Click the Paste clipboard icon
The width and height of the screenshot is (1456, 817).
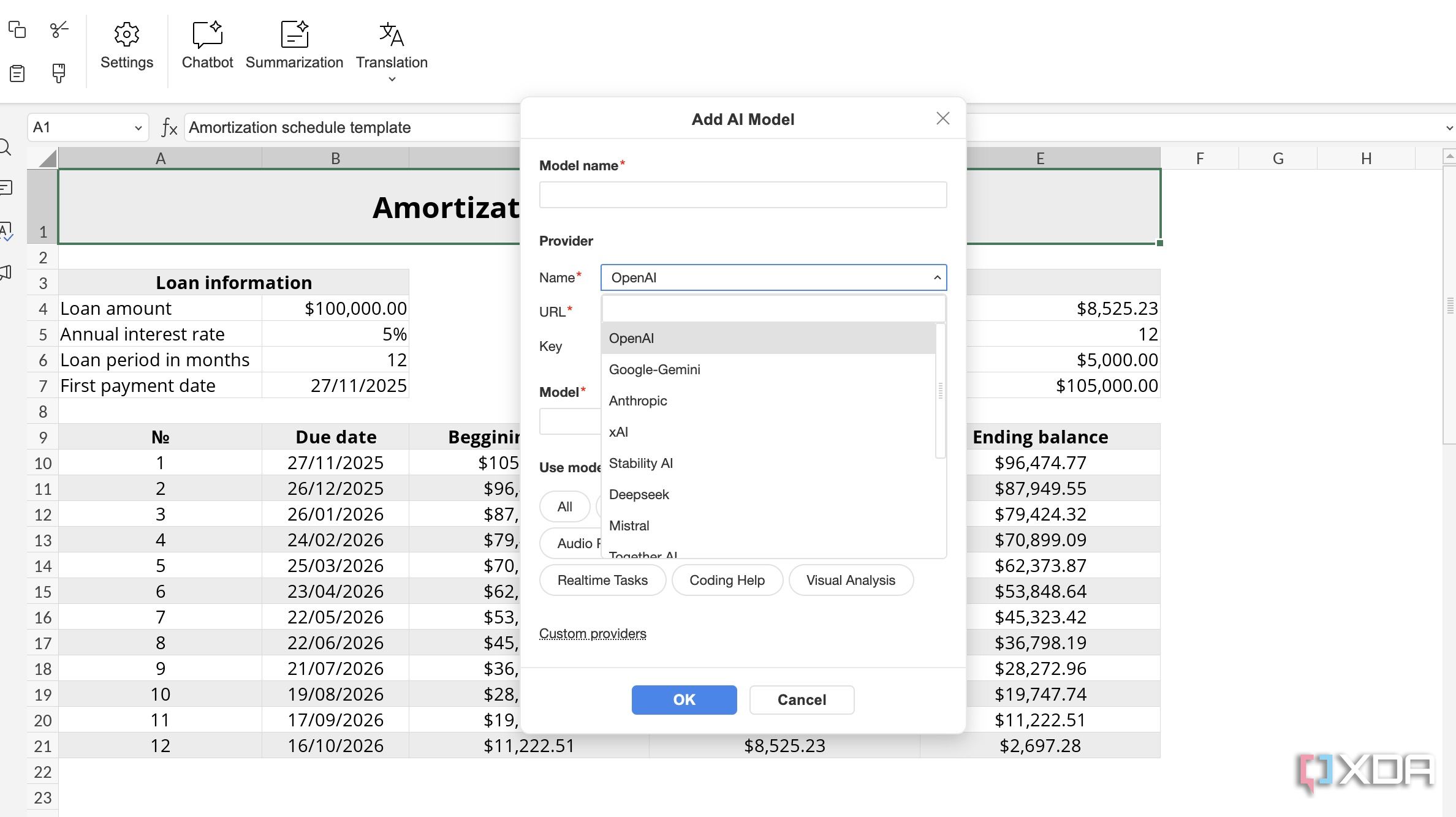click(x=17, y=73)
